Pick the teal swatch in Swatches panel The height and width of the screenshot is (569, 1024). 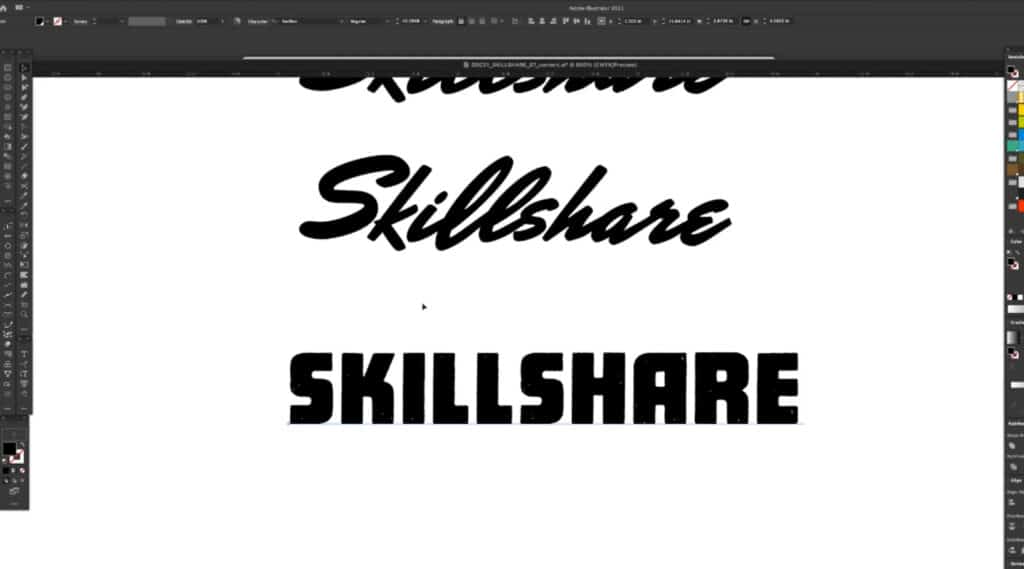click(x=1012, y=146)
